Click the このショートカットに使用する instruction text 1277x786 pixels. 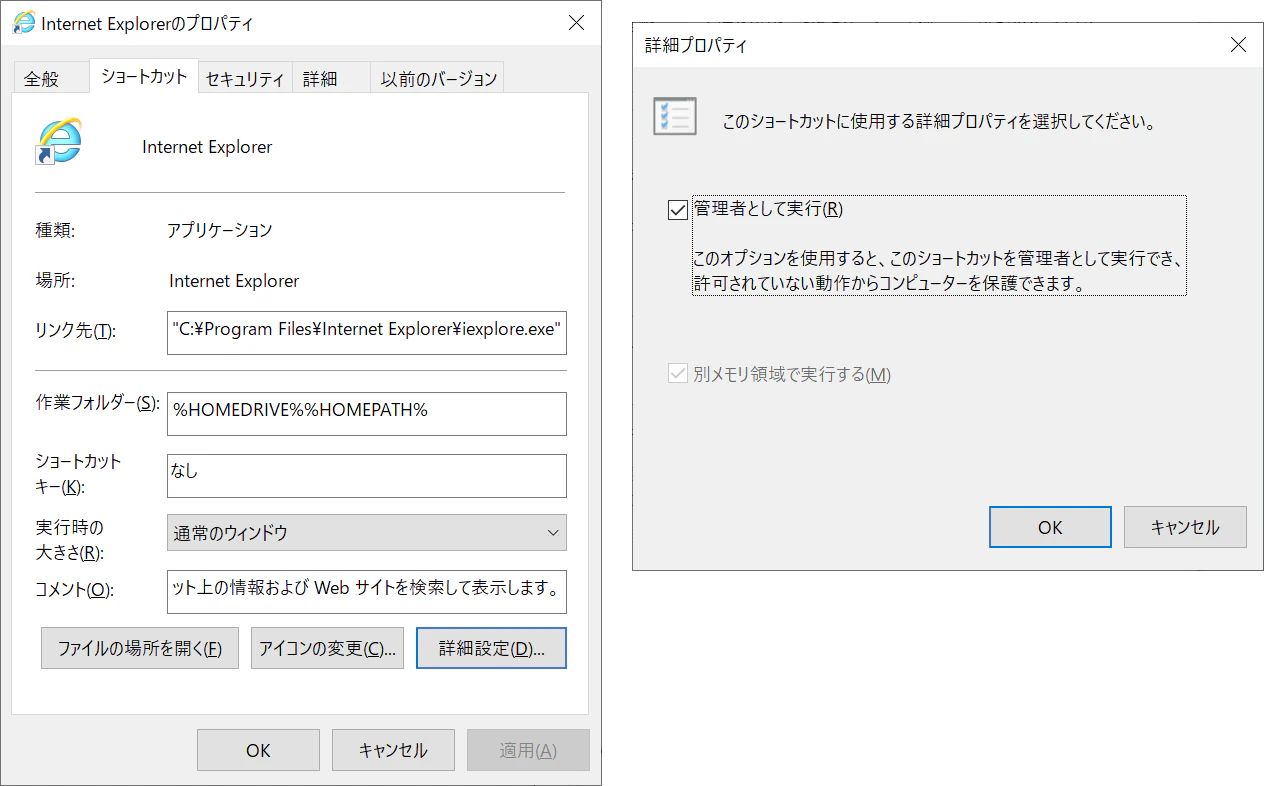click(x=939, y=124)
